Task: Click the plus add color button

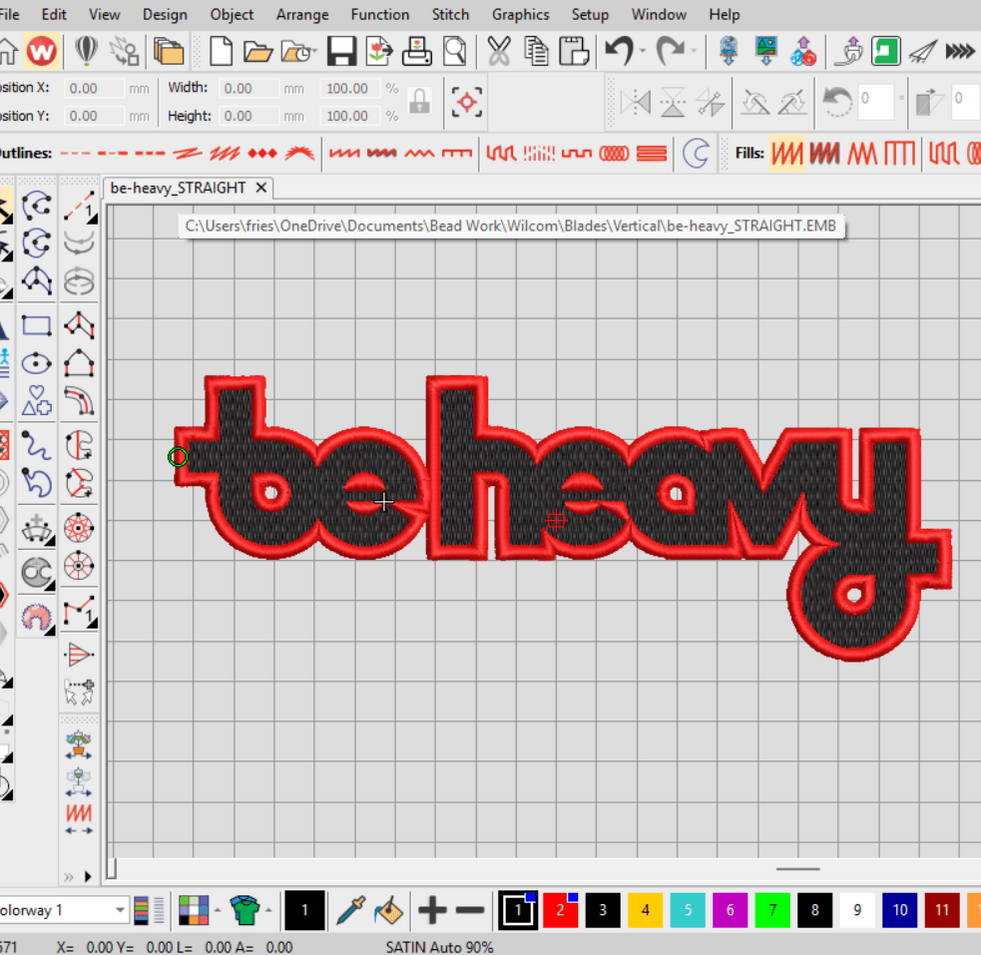Action: (x=432, y=910)
